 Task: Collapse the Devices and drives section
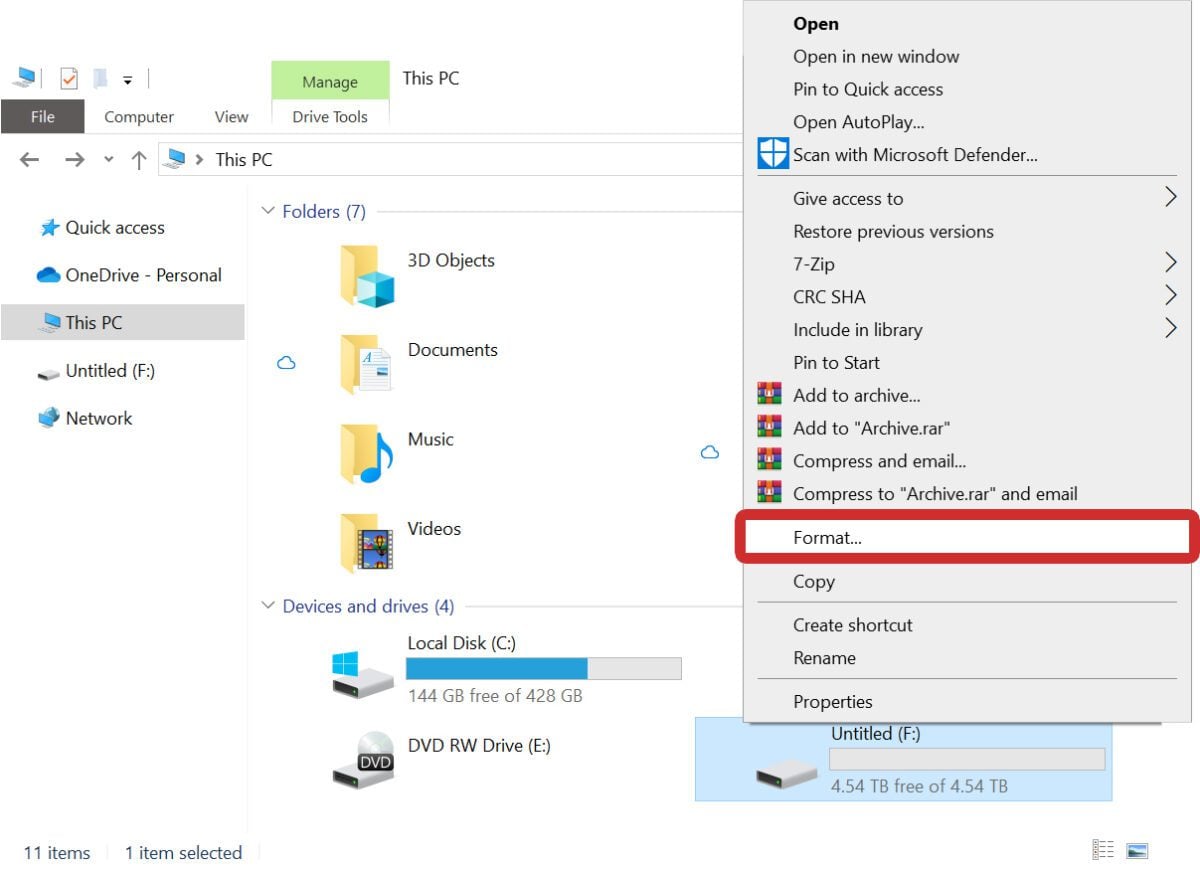[268, 605]
